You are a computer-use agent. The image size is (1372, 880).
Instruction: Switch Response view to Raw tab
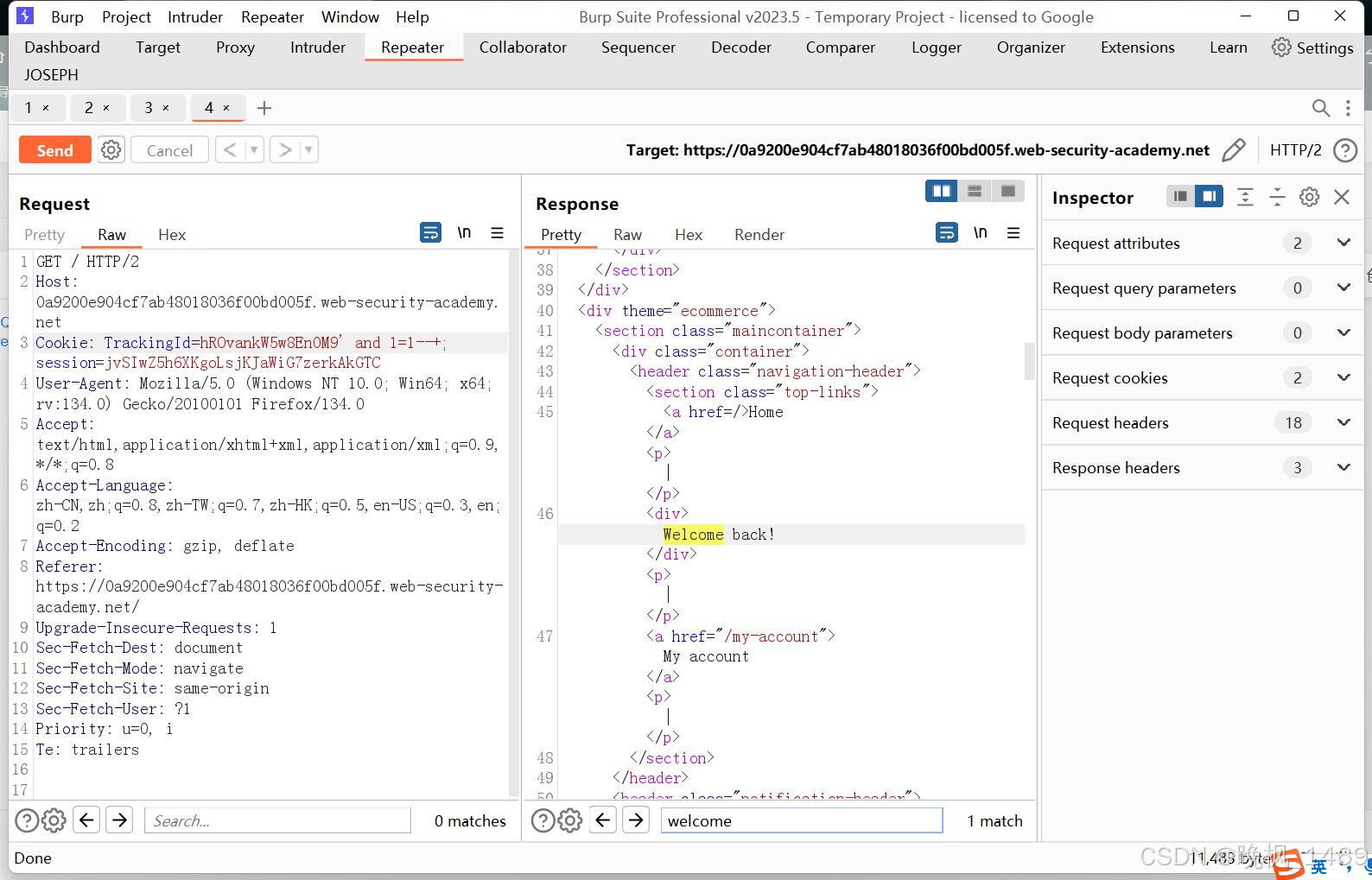(628, 235)
